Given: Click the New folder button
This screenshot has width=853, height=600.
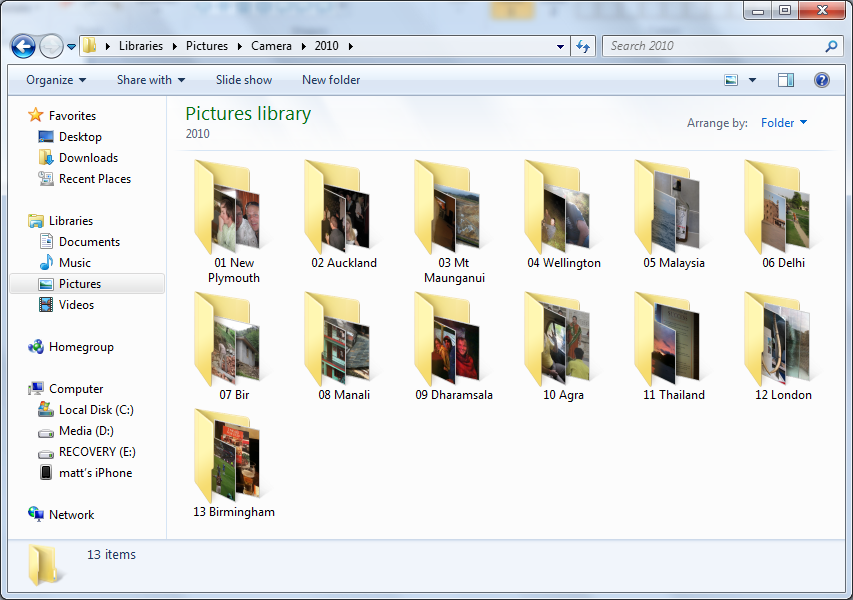Looking at the screenshot, I should [x=331, y=80].
